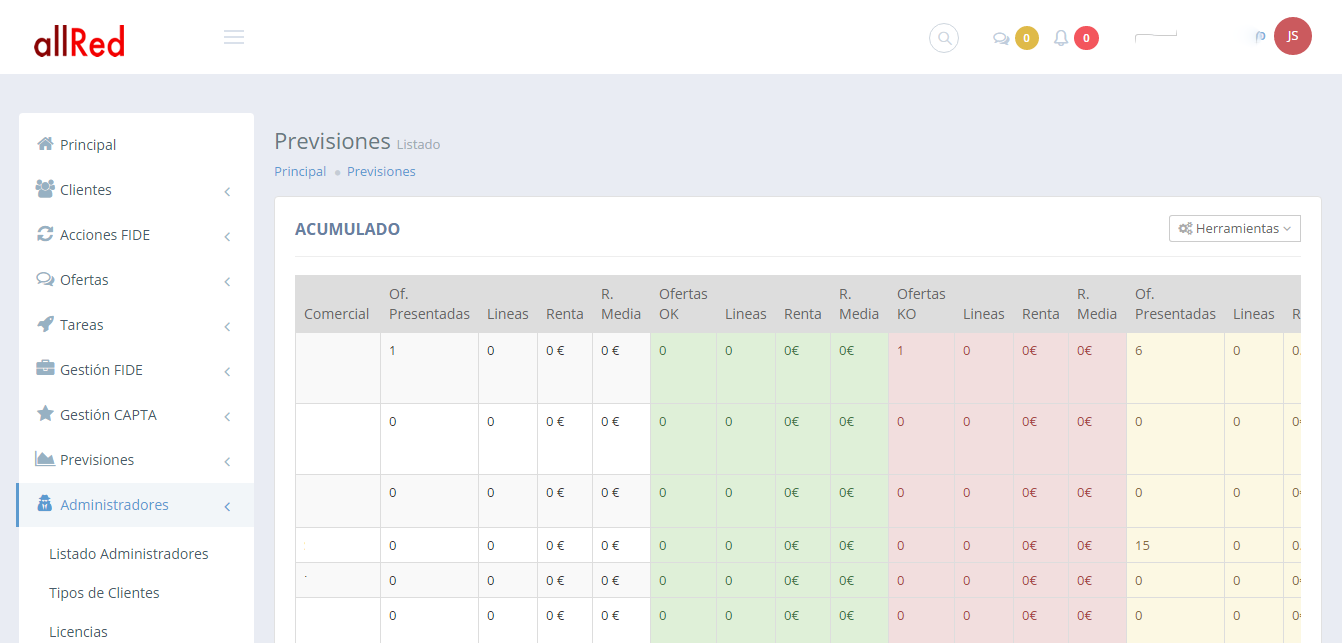This screenshot has width=1342, height=643.
Task: Click the Gestión CAPTA star icon
Action: click(x=45, y=414)
